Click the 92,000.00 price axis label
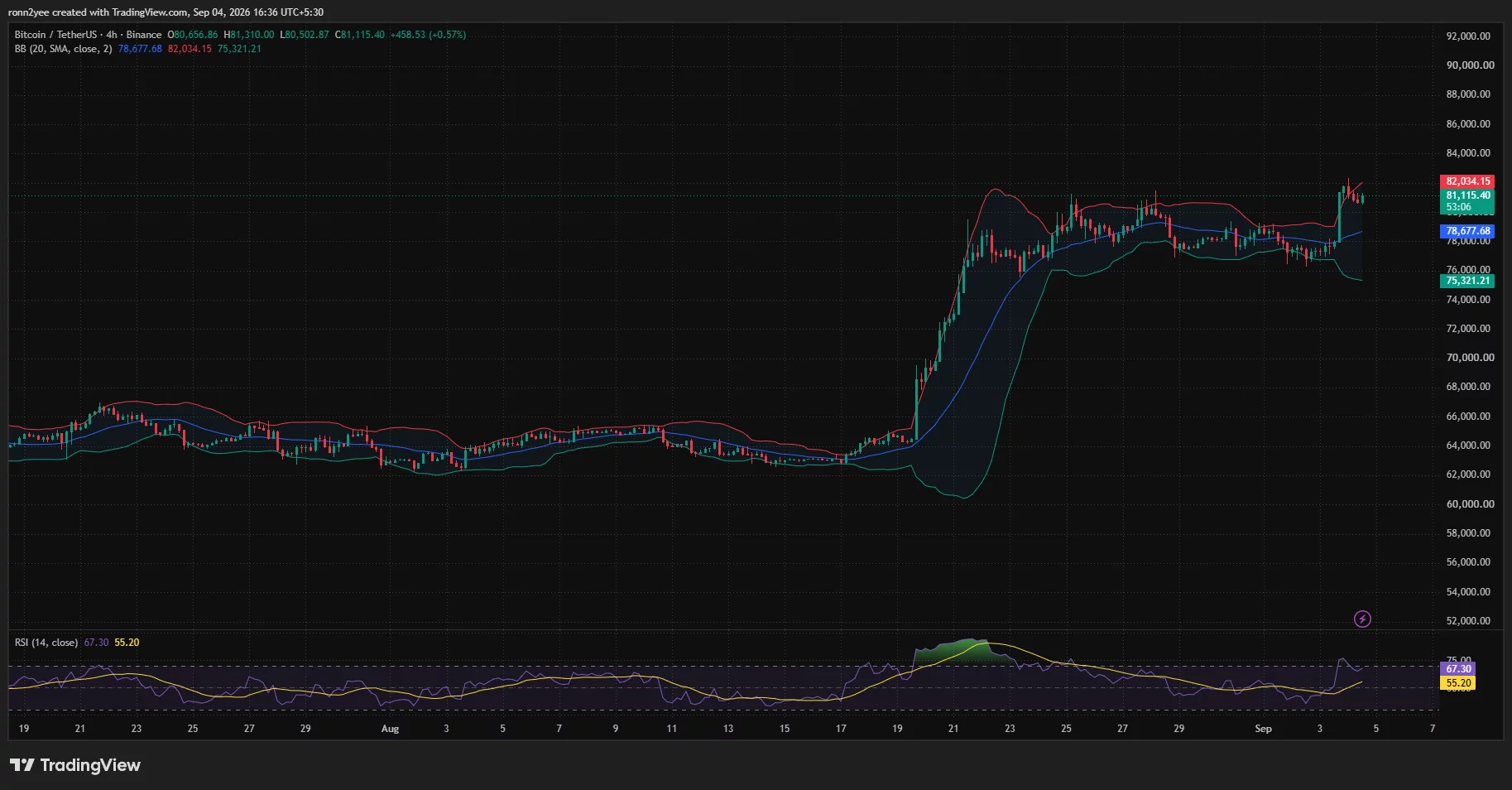 coord(1468,36)
